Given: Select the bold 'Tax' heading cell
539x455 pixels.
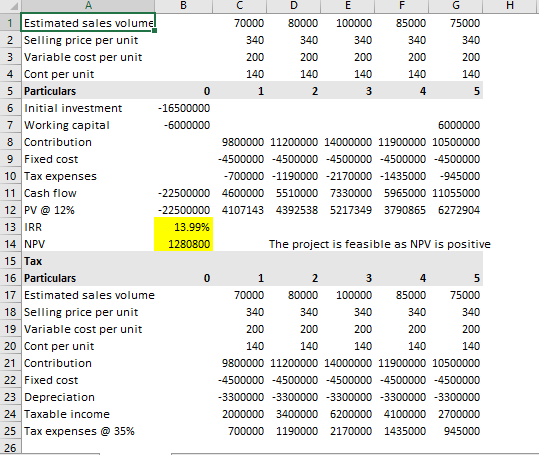Looking at the screenshot, I should pyautogui.click(x=88, y=261).
